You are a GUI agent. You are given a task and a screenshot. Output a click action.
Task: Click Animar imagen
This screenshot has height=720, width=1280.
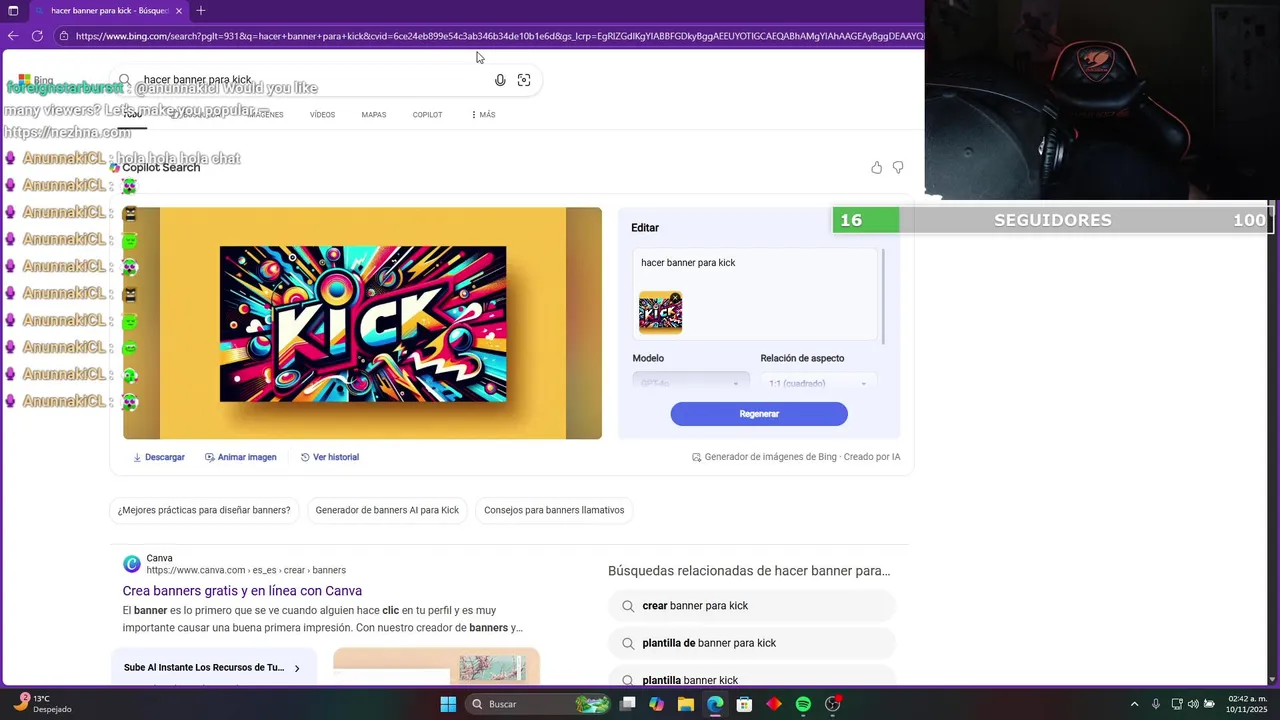(240, 457)
